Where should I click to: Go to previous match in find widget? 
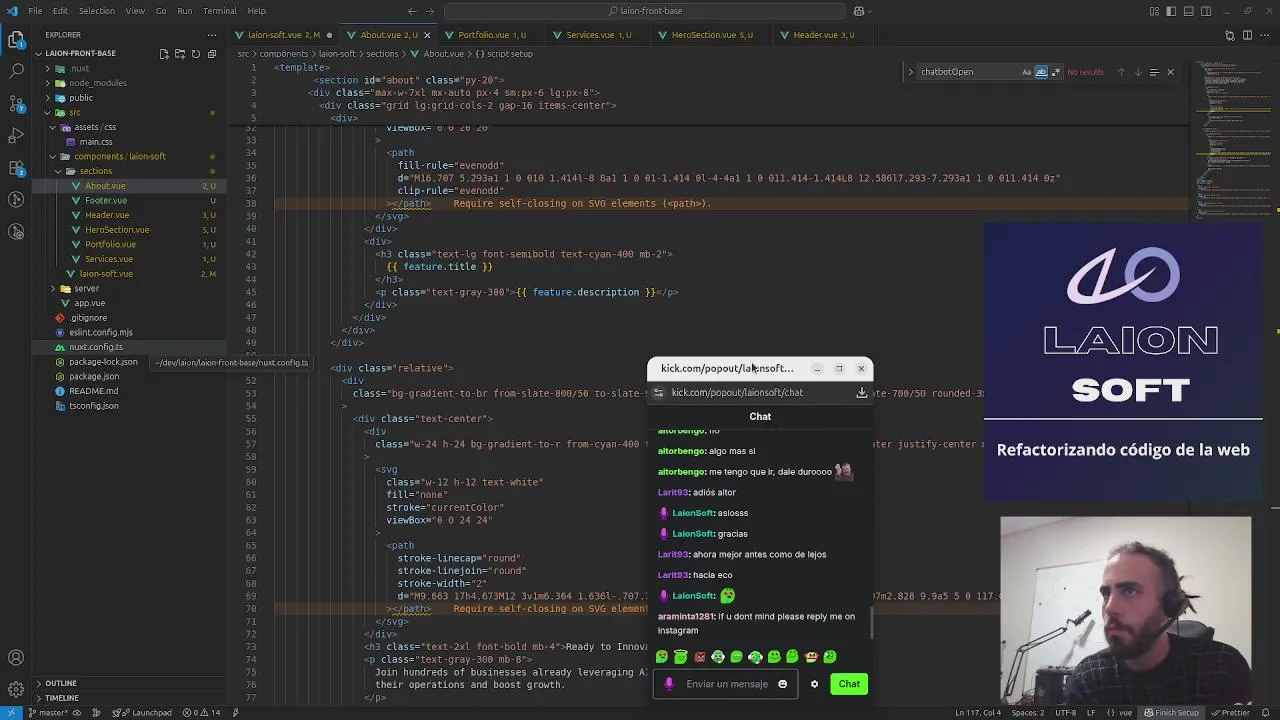coord(1121,72)
